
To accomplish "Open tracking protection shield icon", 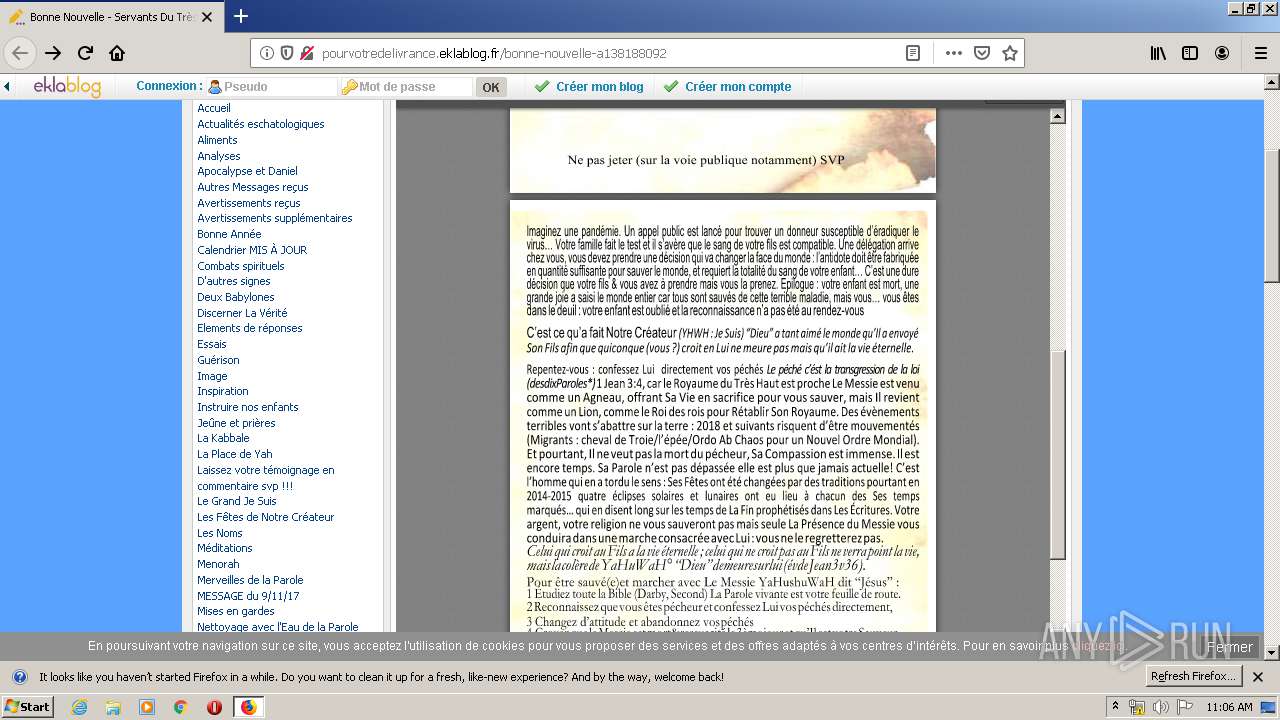I will [x=287, y=53].
